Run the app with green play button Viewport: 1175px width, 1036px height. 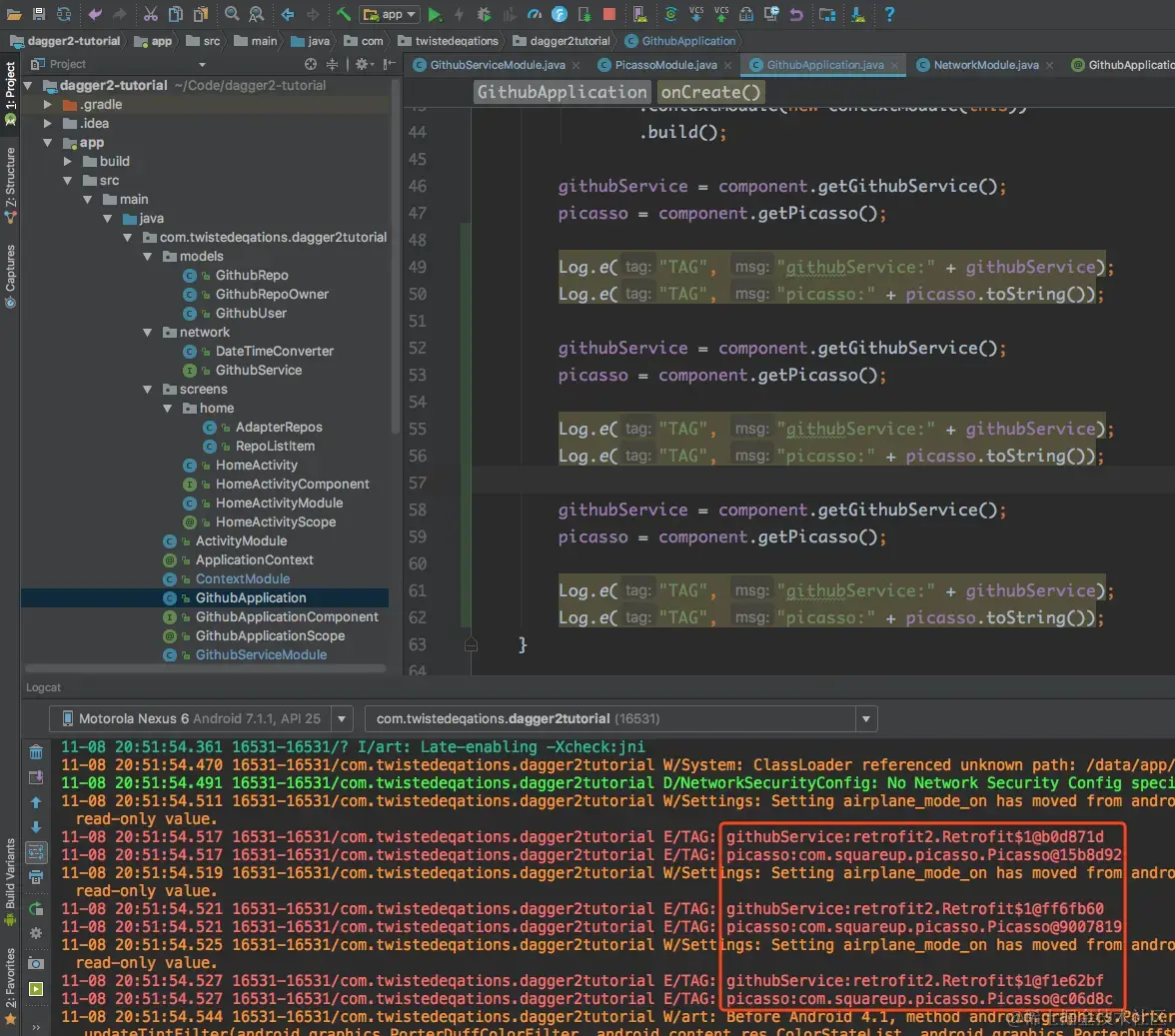pos(435,14)
